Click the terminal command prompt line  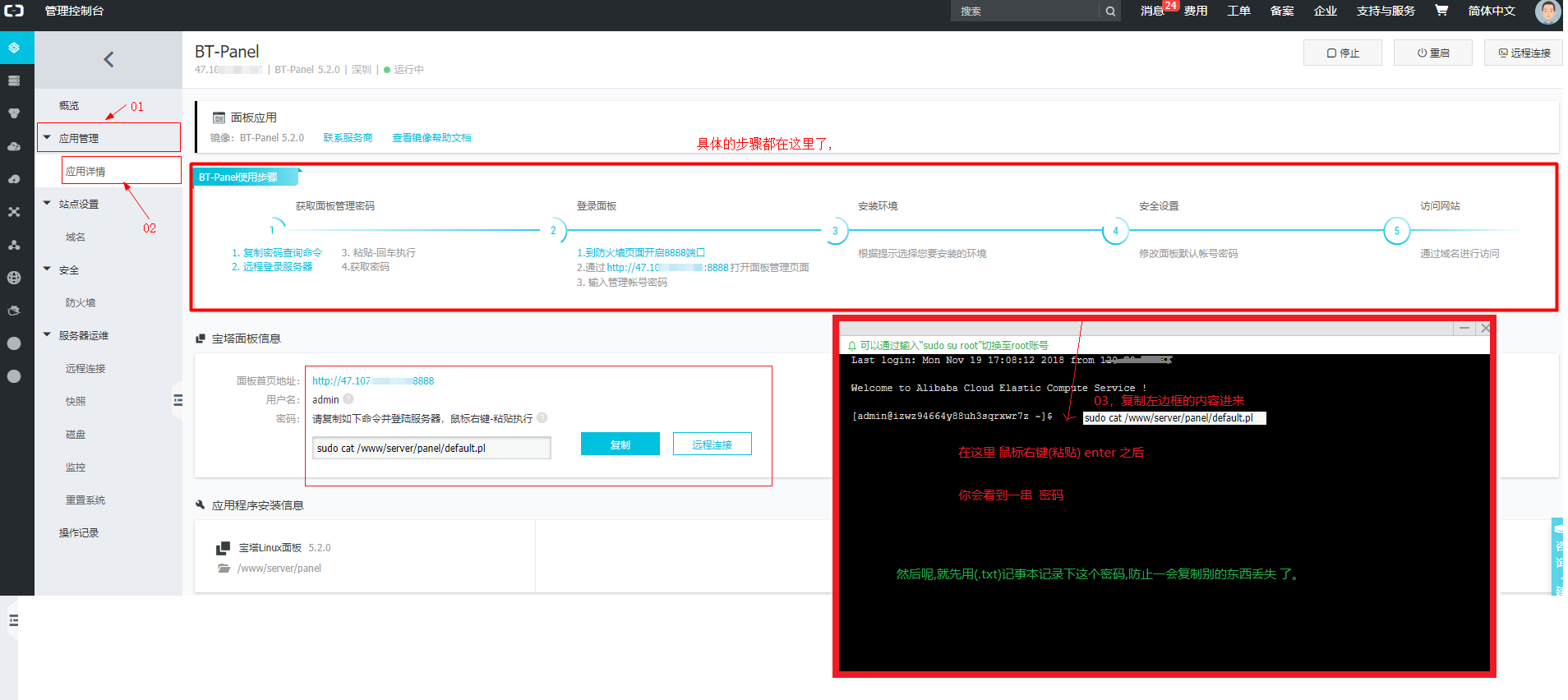(x=951, y=417)
